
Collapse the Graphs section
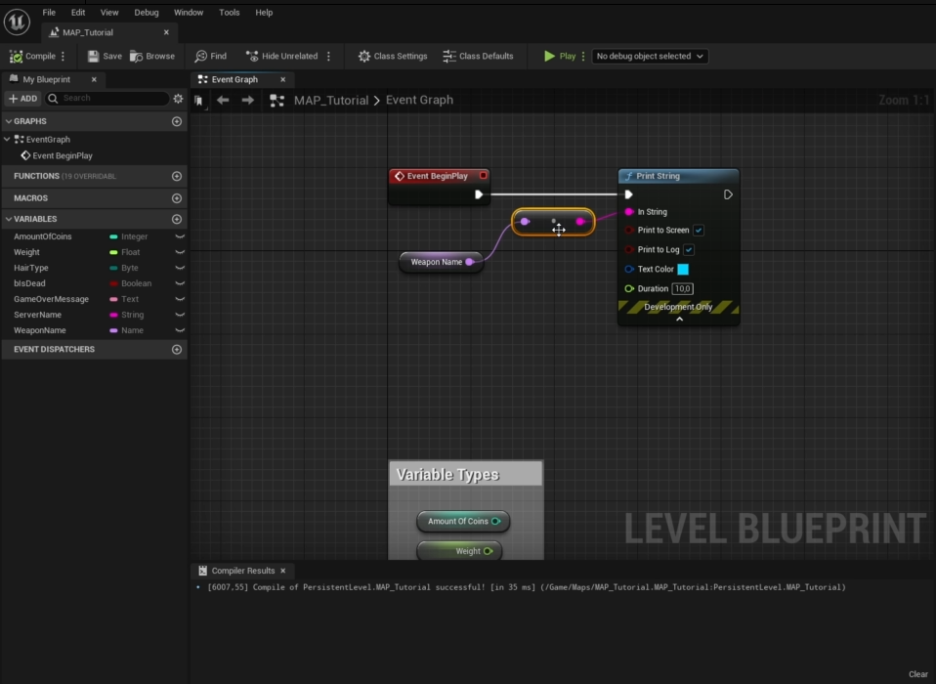[x=8, y=121]
